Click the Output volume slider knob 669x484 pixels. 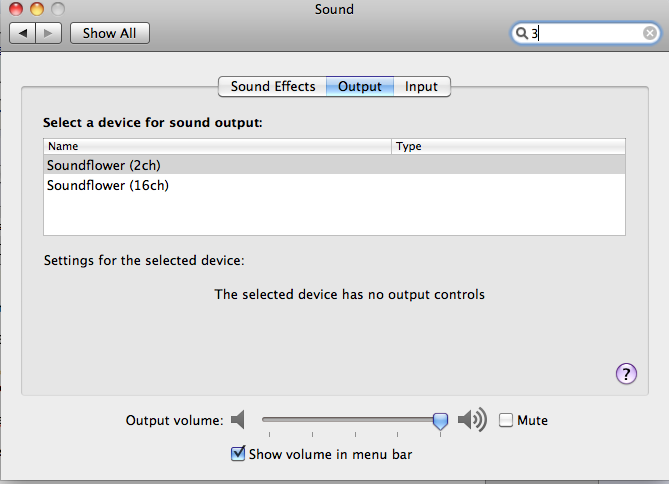[x=440, y=422]
